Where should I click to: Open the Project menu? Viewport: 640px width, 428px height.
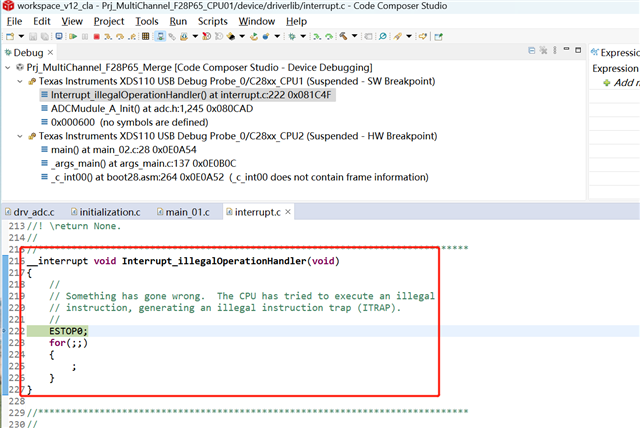tap(109, 21)
